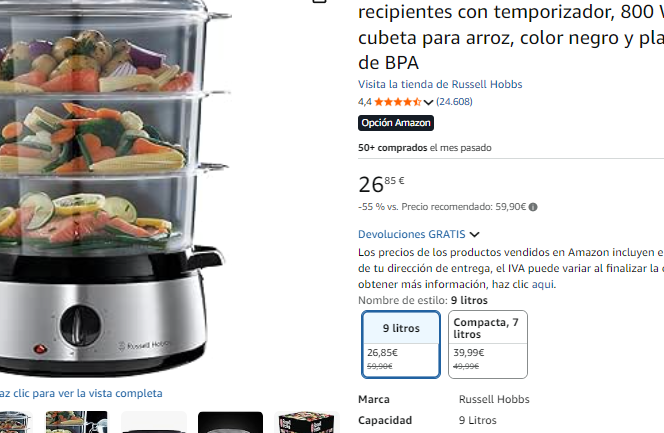Click the Opción Amazon badge
The image size is (664, 433).
396,123
